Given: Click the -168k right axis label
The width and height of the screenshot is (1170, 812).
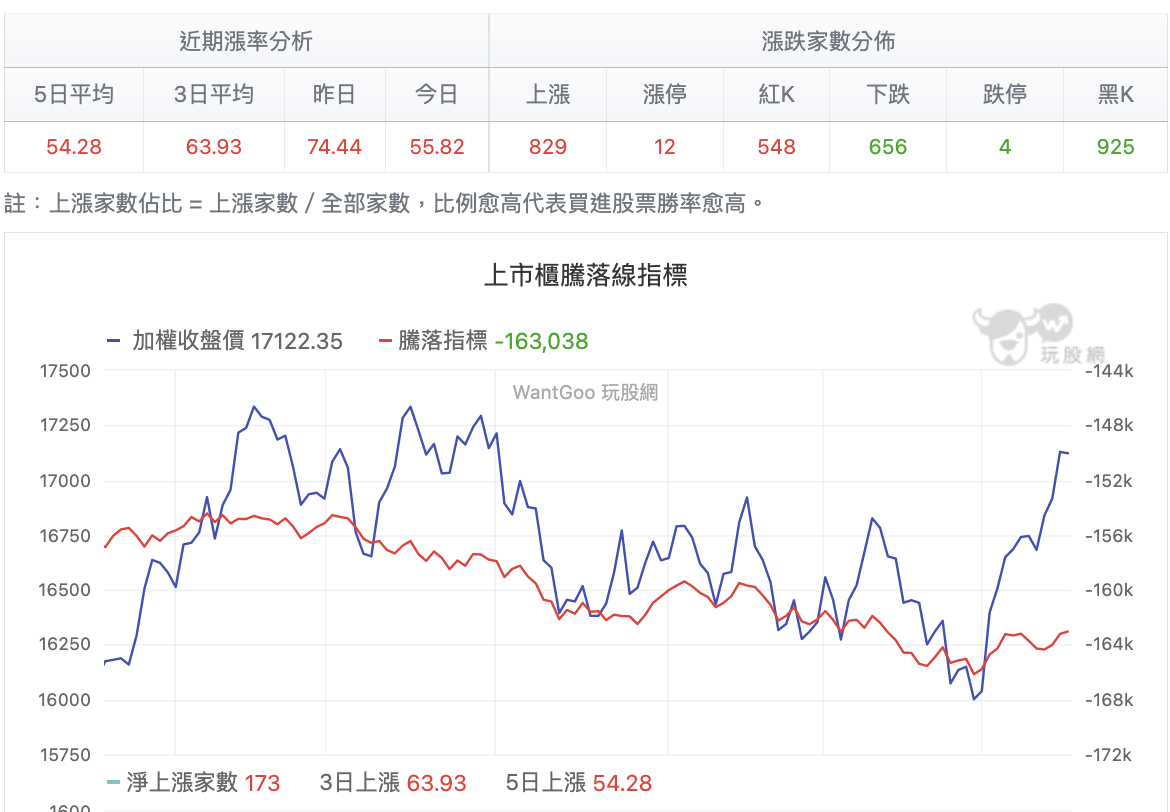Looking at the screenshot, I should [x=1109, y=700].
